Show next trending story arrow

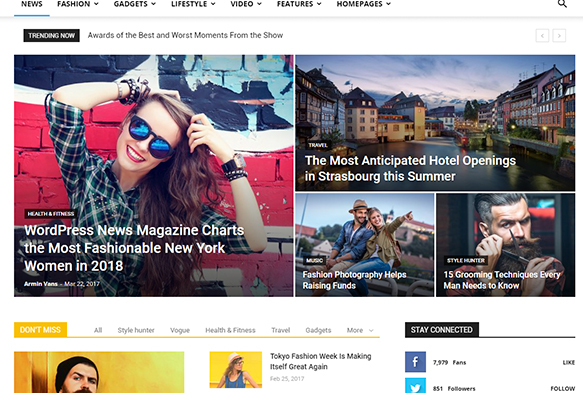pyautogui.click(x=559, y=36)
